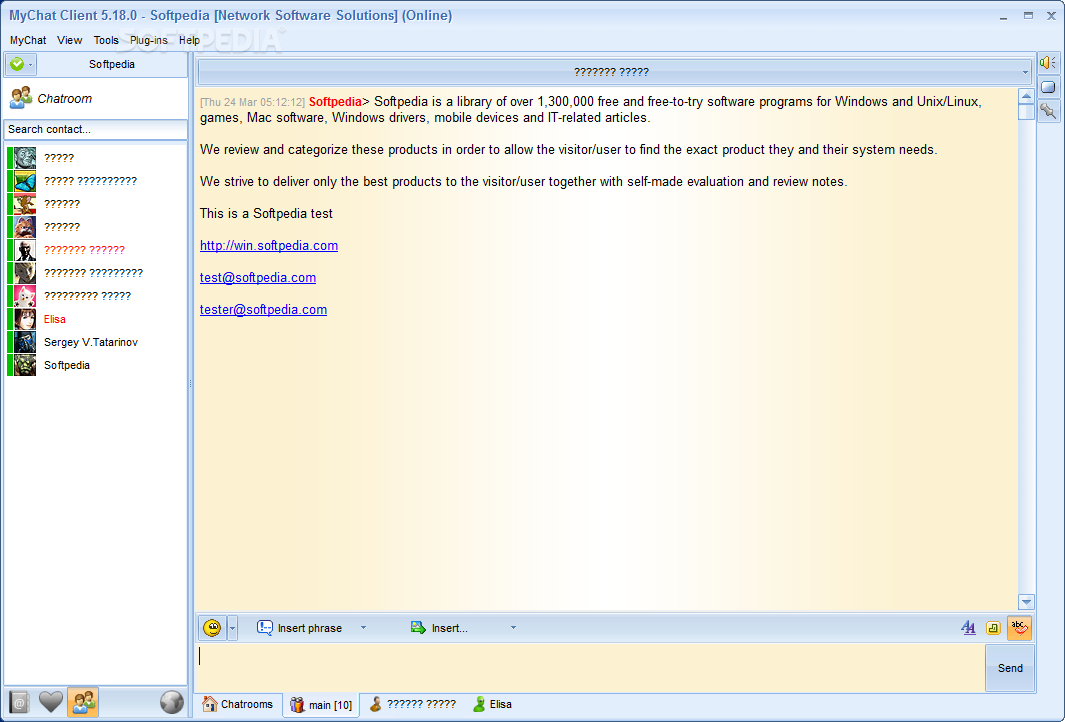This screenshot has height=722, width=1065.
Task: Click the house icon on Chatrooms tab
Action: 210,704
